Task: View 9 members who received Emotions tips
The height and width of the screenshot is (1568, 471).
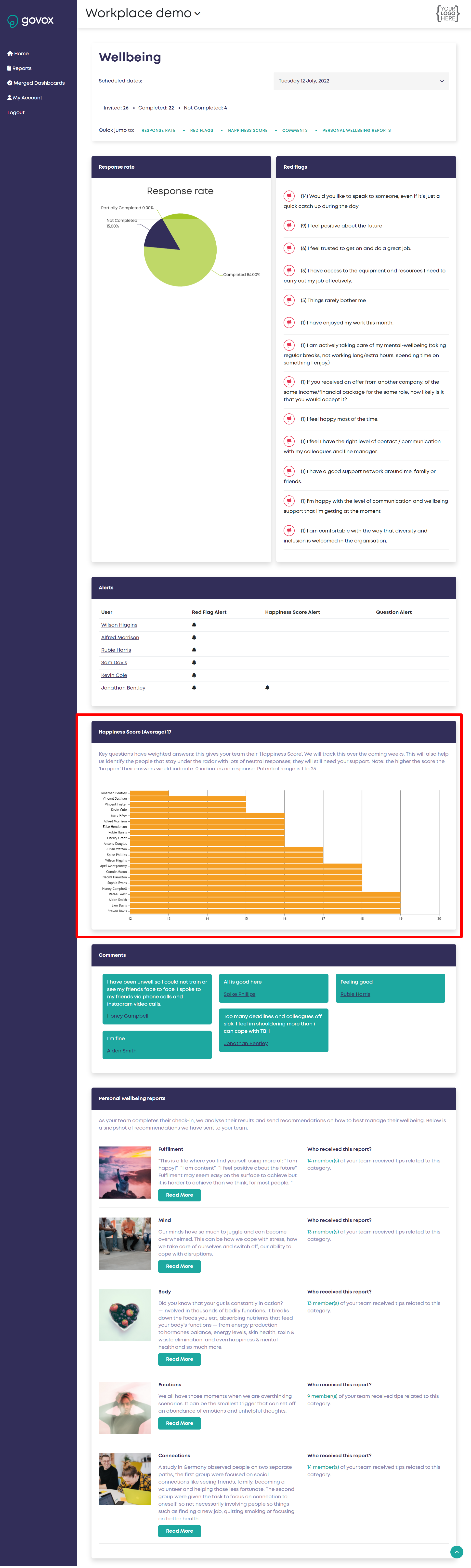Action: [322, 1396]
